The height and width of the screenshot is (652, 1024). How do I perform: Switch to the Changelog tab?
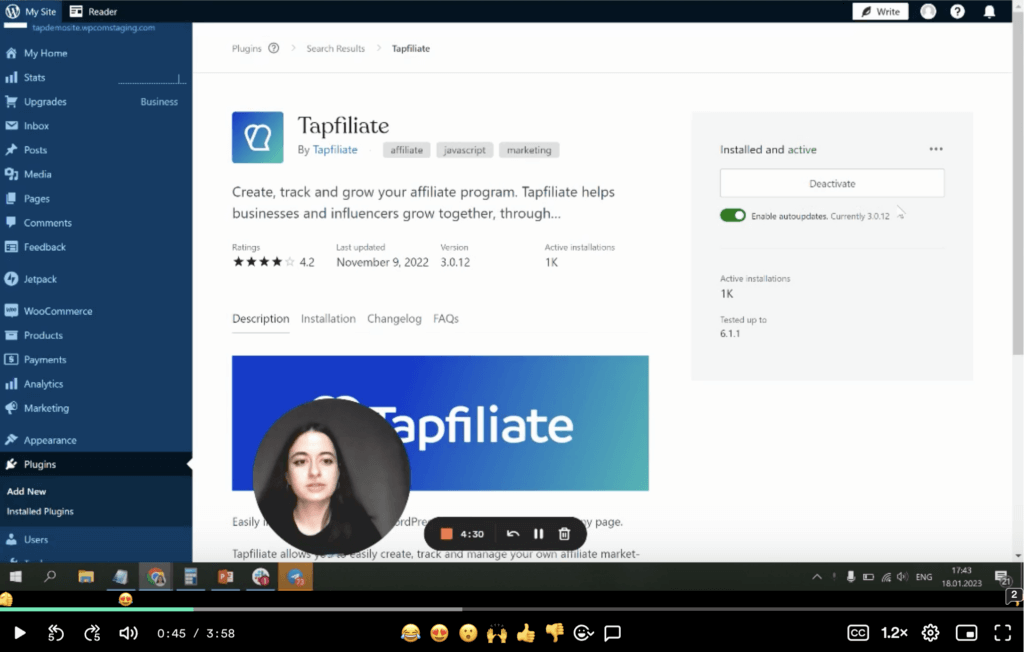394,318
